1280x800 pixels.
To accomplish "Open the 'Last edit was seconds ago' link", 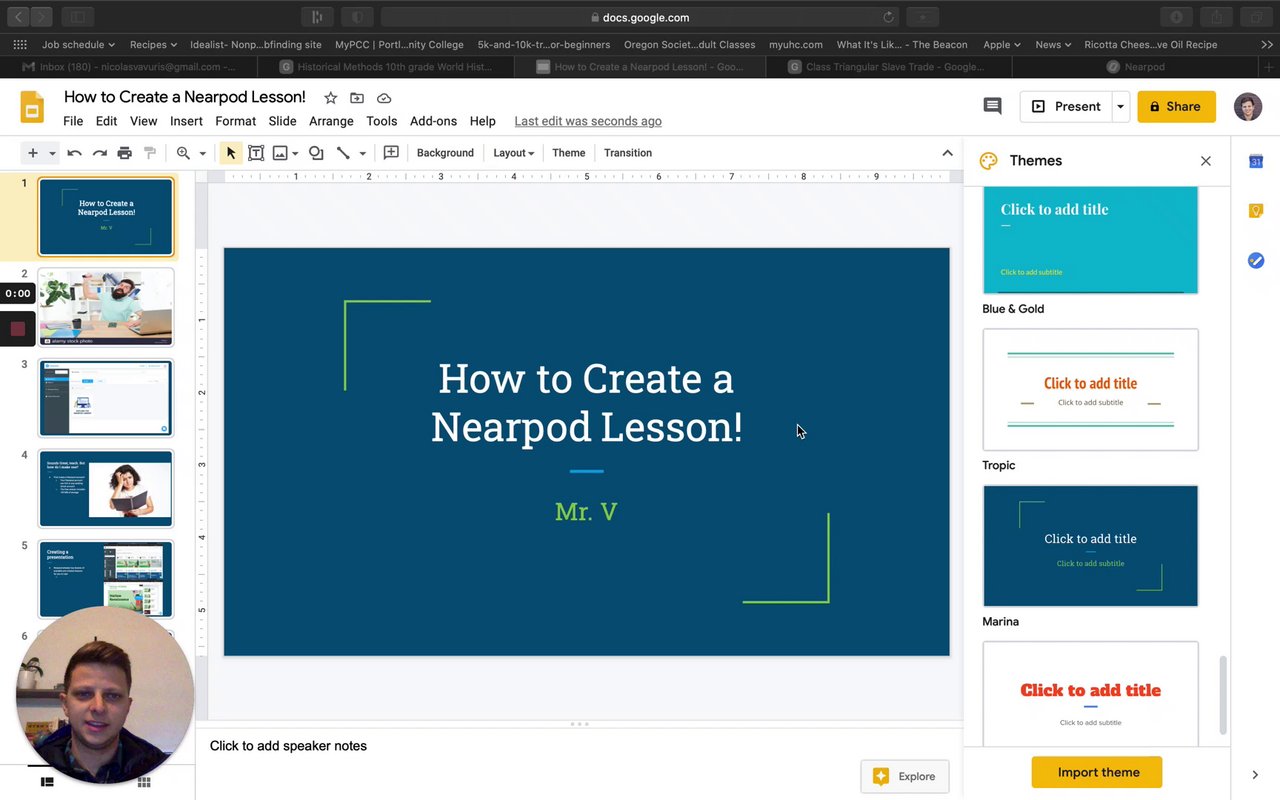I will (x=588, y=121).
